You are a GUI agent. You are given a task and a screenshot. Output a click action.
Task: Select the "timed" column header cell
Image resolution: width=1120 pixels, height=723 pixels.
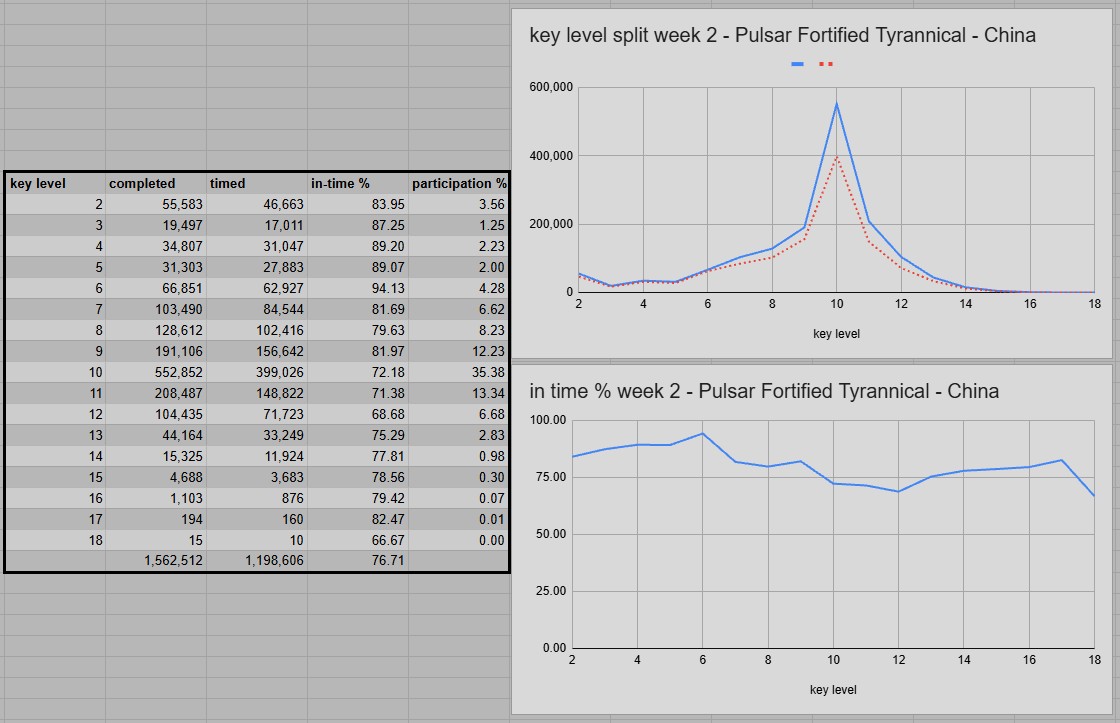257,183
